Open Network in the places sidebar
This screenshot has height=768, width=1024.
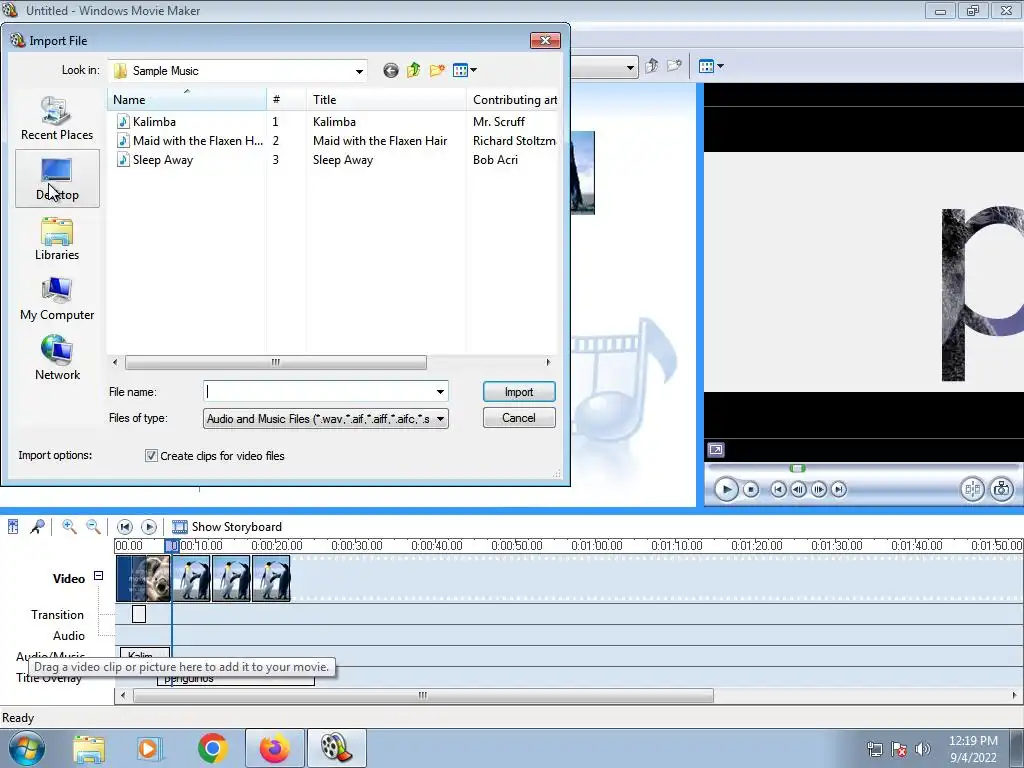[57, 359]
